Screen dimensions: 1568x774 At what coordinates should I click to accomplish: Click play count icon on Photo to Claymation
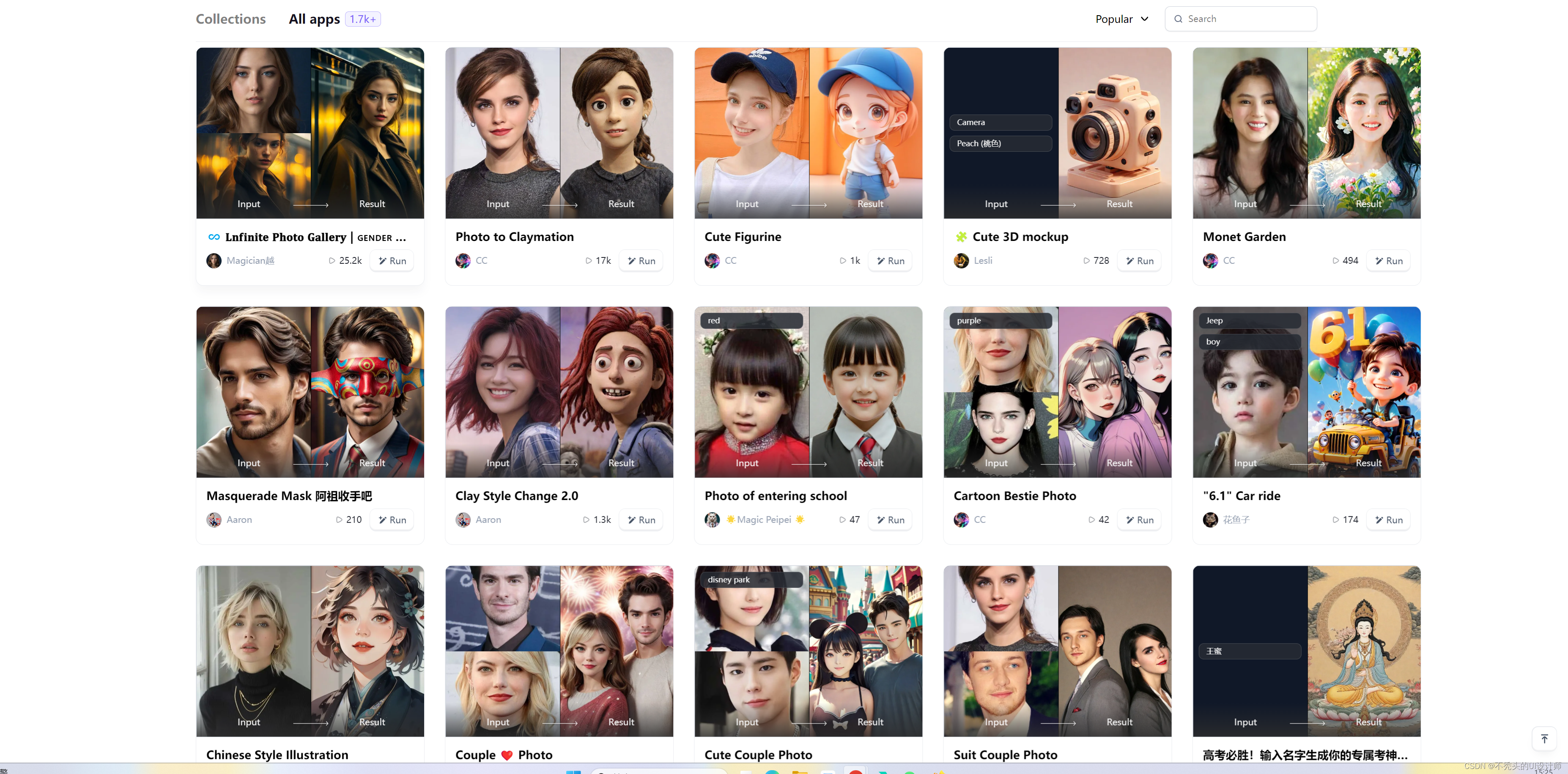point(589,261)
